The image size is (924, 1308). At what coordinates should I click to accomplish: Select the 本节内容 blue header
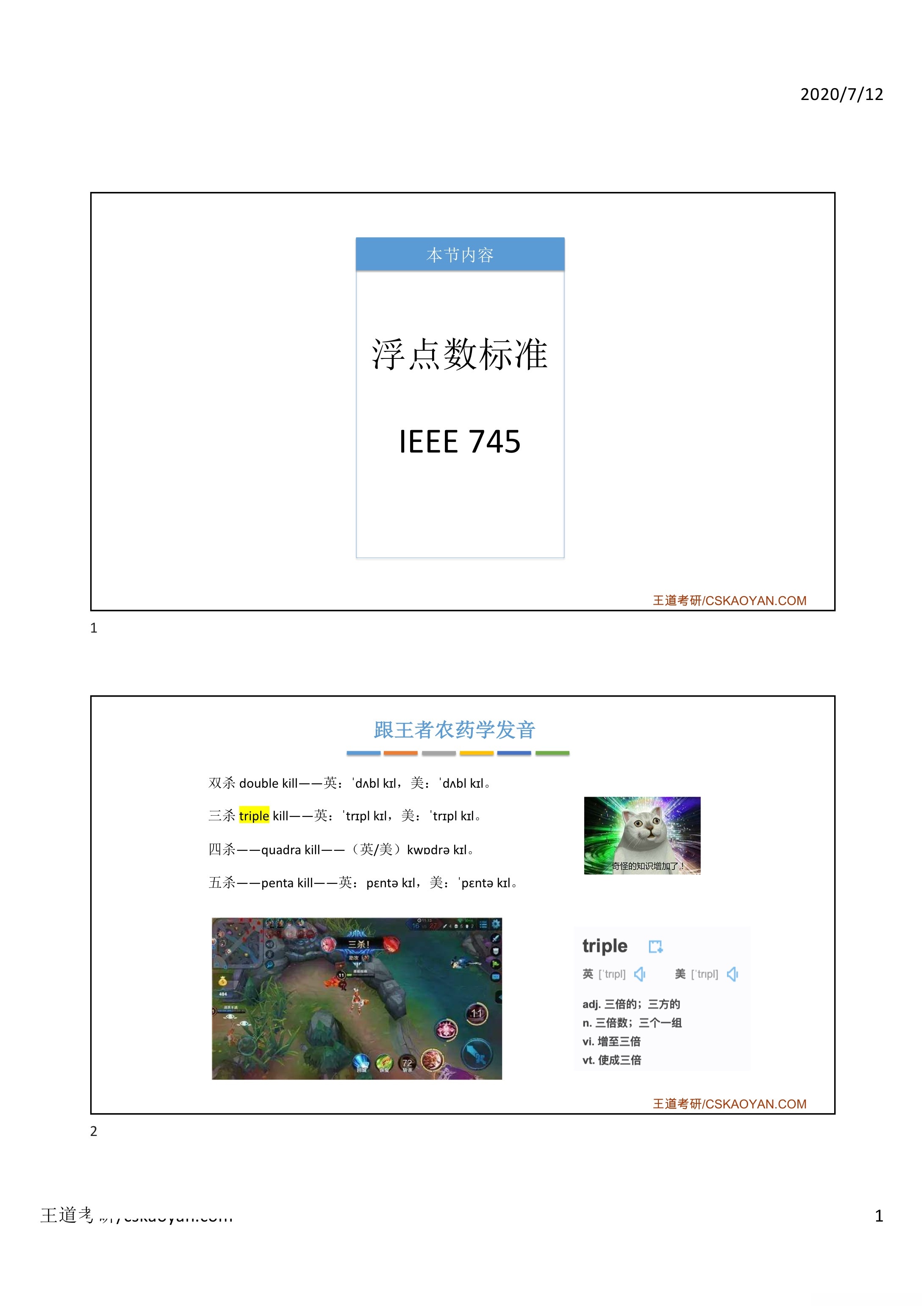click(460, 254)
